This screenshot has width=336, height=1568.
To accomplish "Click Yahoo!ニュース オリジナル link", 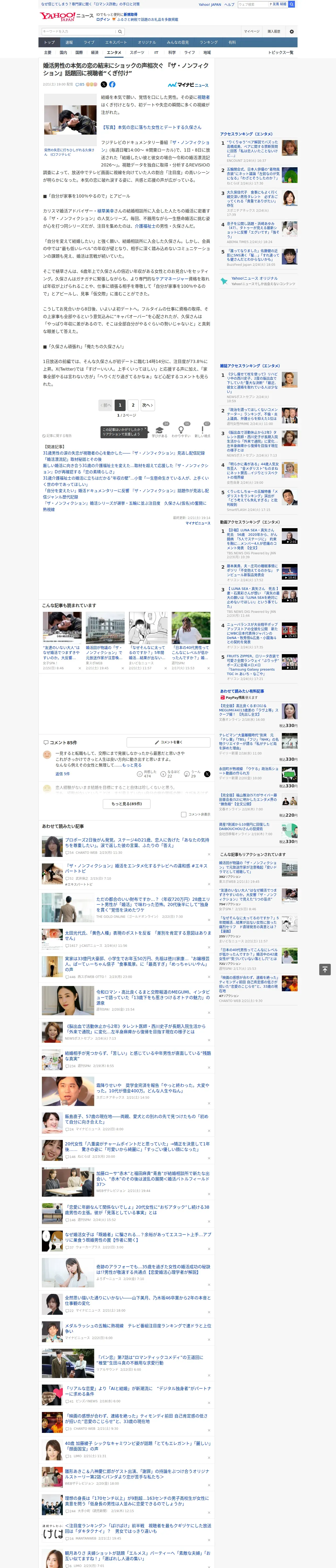I will (254, 278).
